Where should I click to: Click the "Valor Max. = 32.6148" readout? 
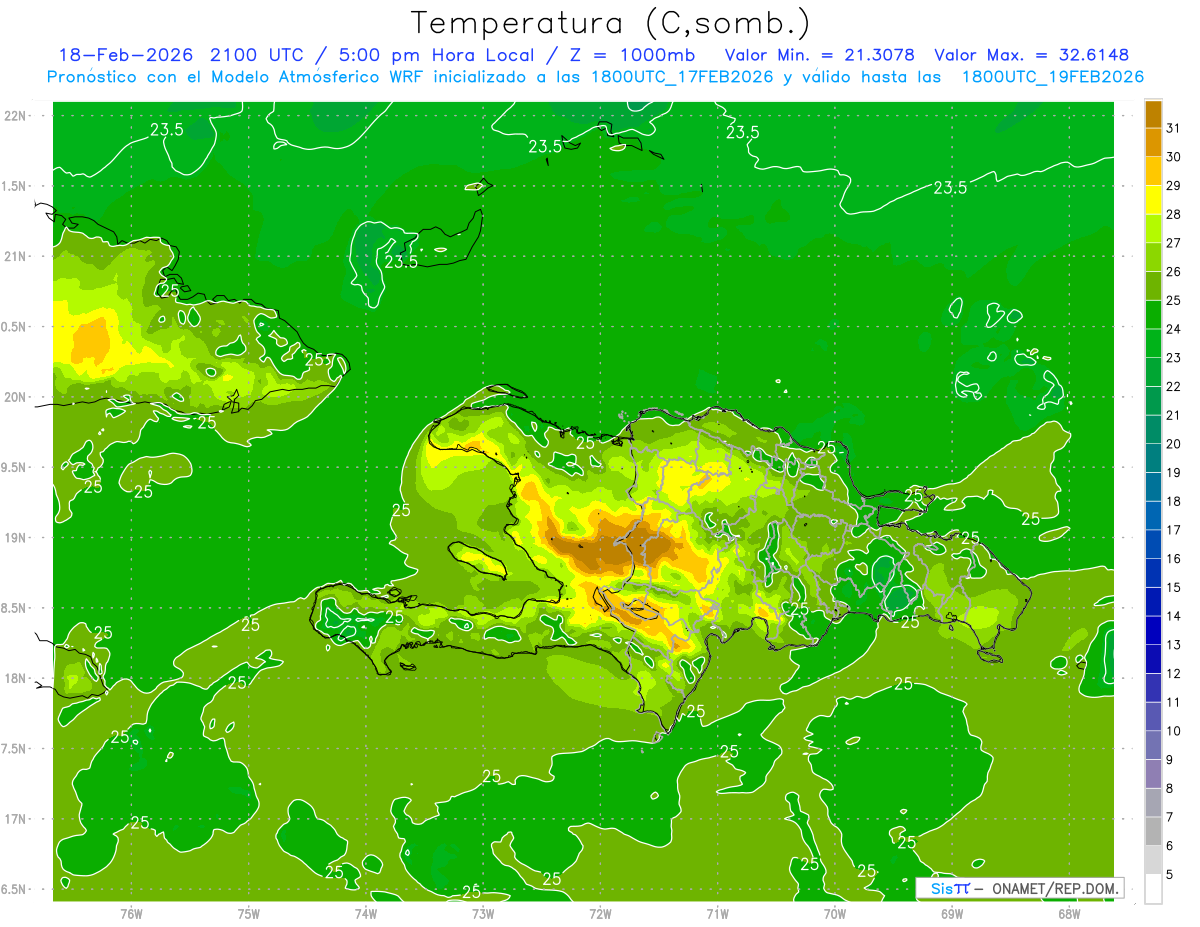1032,55
